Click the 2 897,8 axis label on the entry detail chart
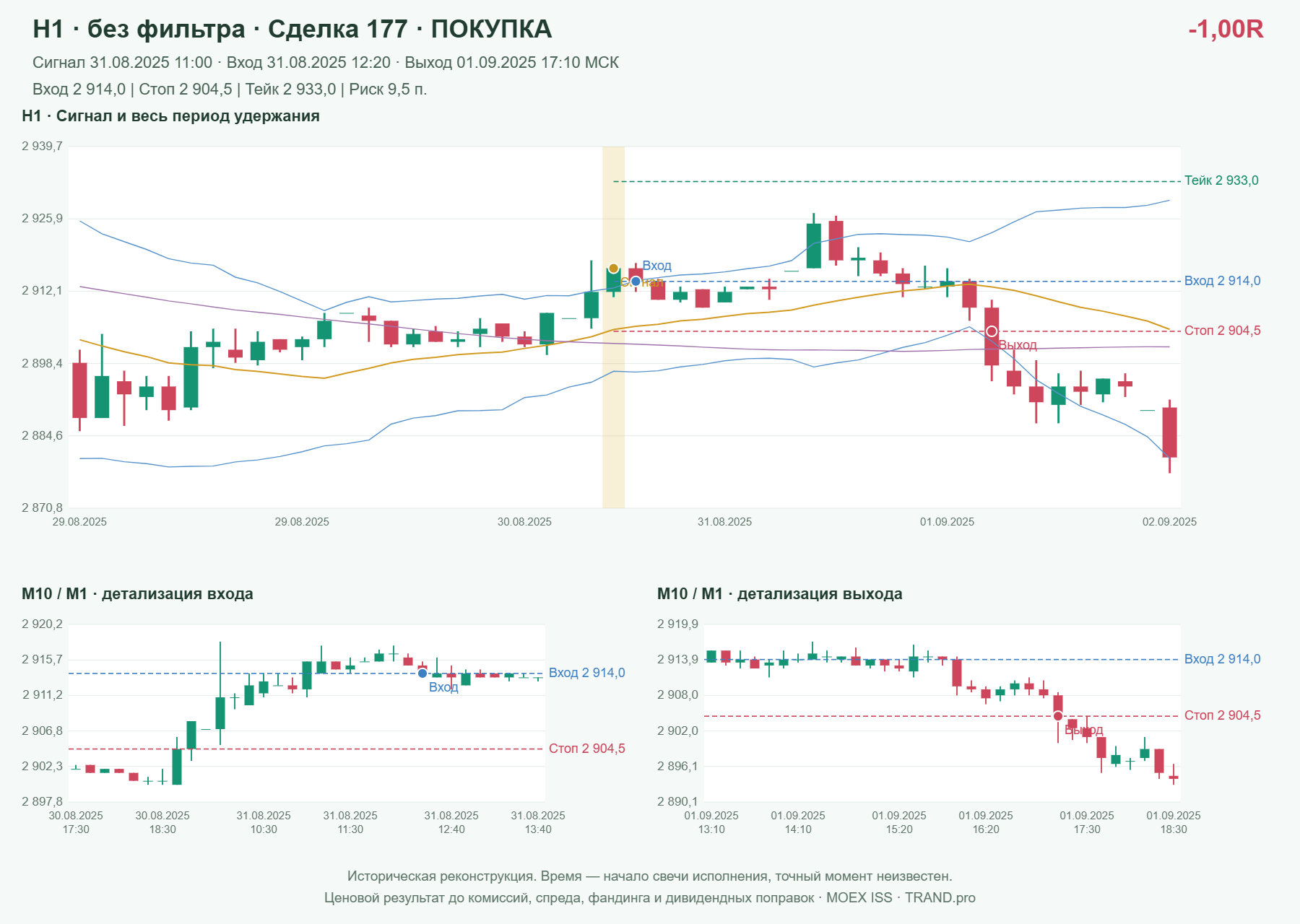Viewport: 1300px width, 924px height. coord(42,802)
